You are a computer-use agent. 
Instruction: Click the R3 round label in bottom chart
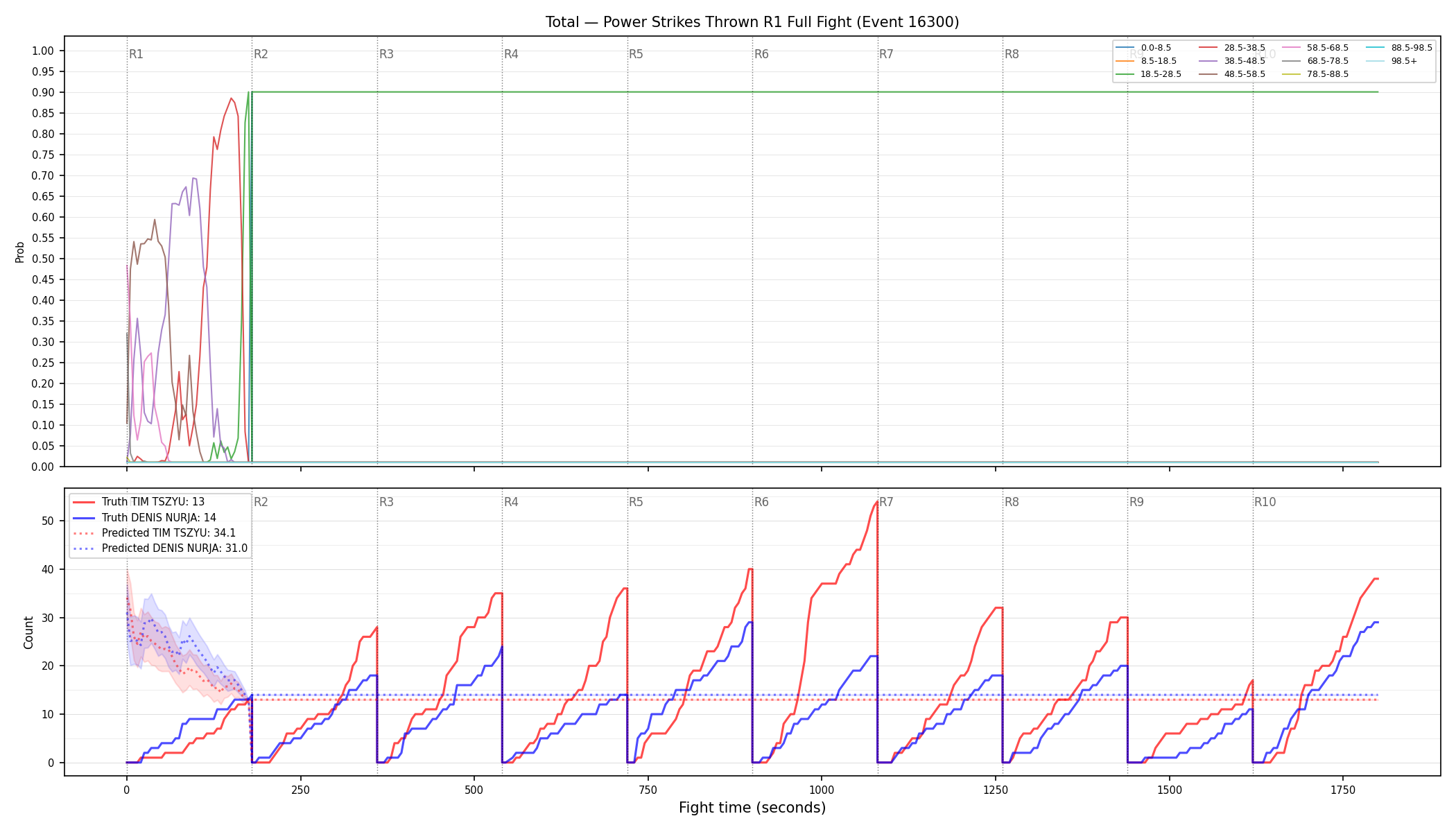(386, 502)
